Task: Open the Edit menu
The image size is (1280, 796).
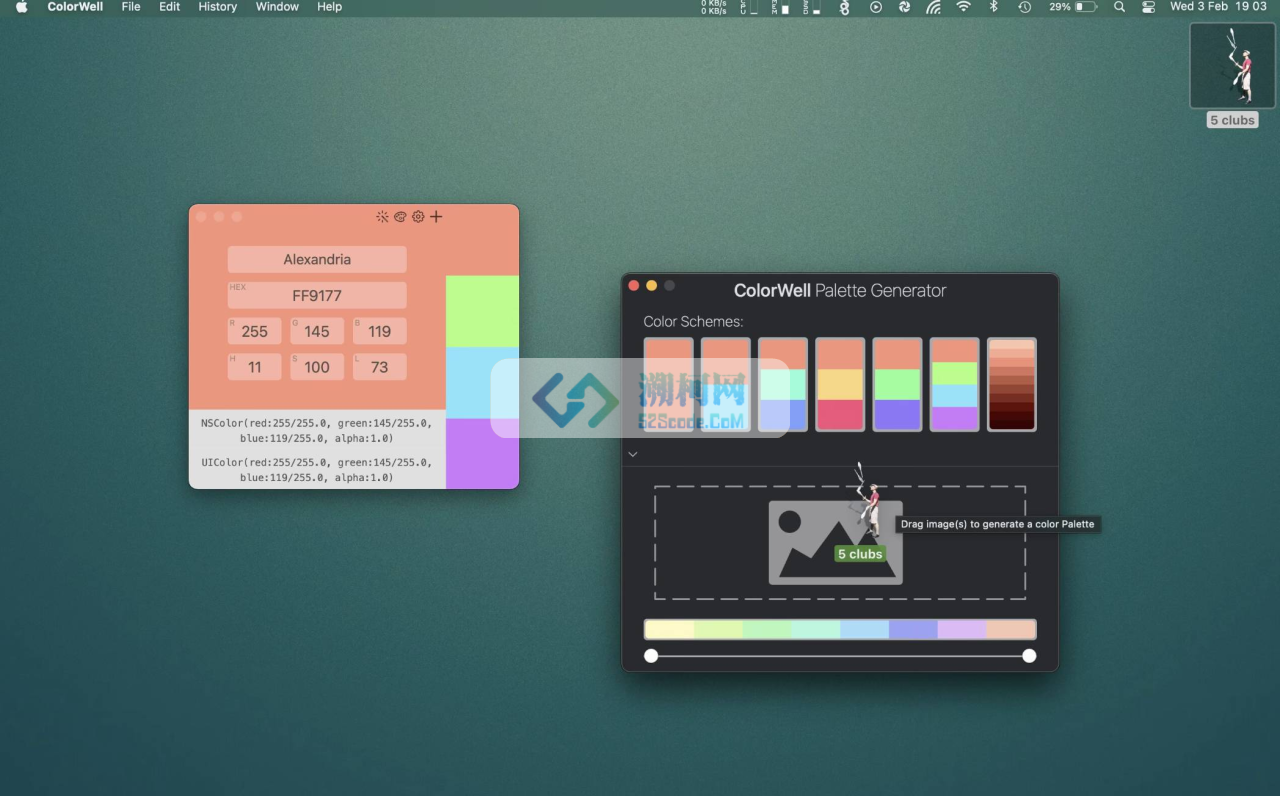Action: (x=170, y=7)
